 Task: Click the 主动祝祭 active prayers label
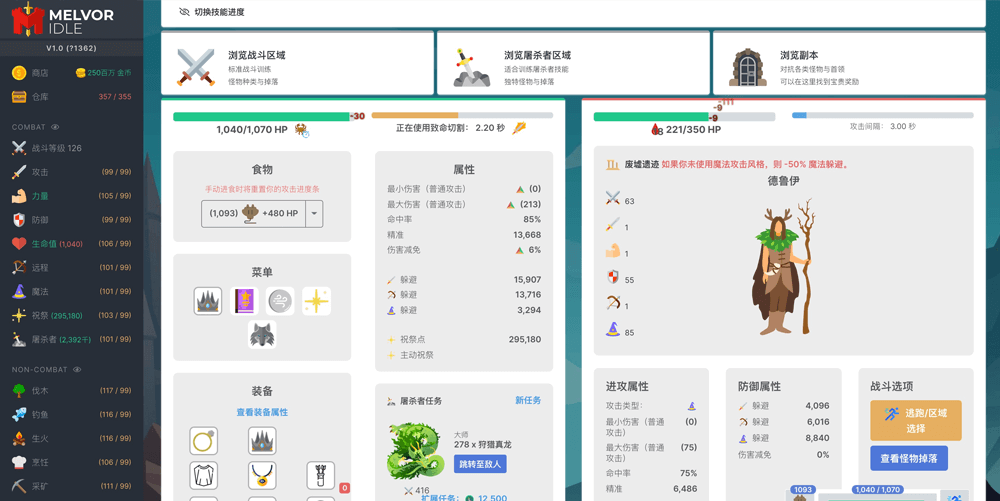pyautogui.click(x=417, y=355)
